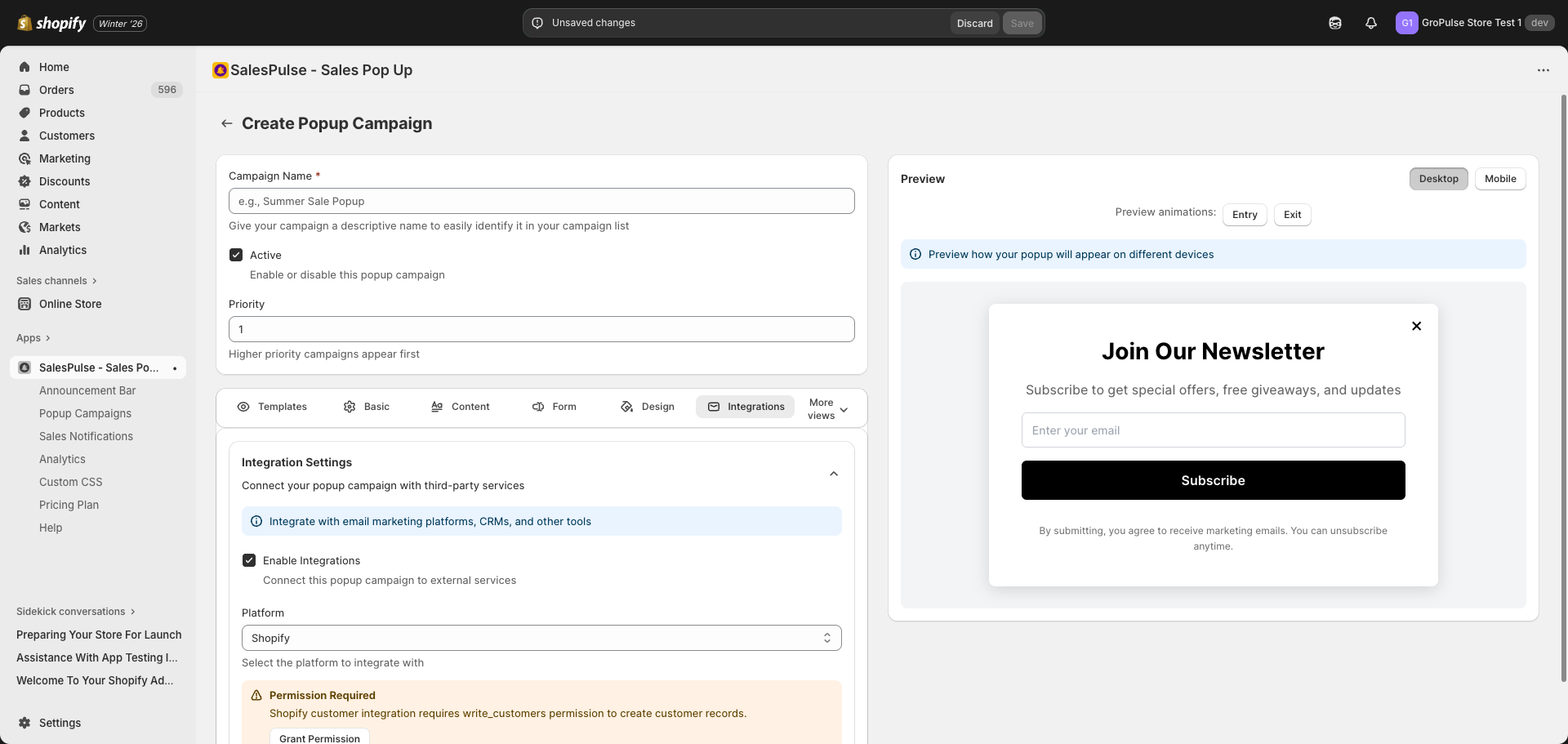Switch to the Templates tab

coord(272,406)
